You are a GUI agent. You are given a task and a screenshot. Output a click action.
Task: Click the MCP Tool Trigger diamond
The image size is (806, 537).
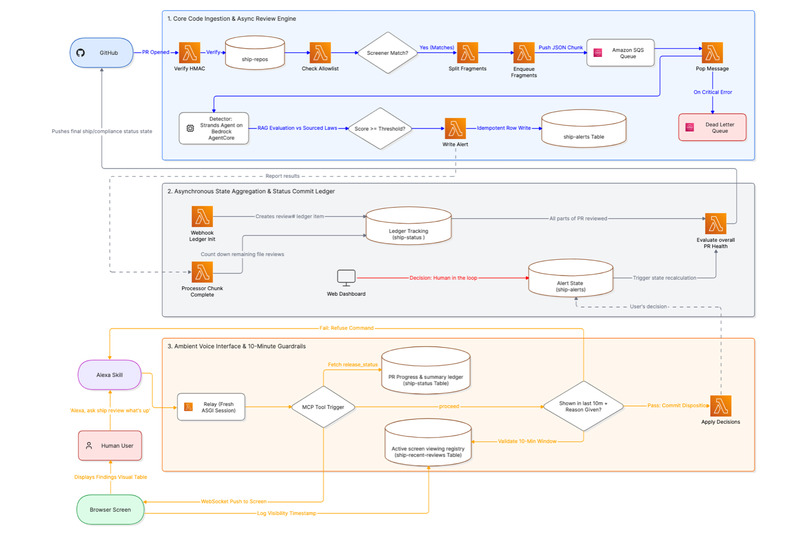point(323,407)
